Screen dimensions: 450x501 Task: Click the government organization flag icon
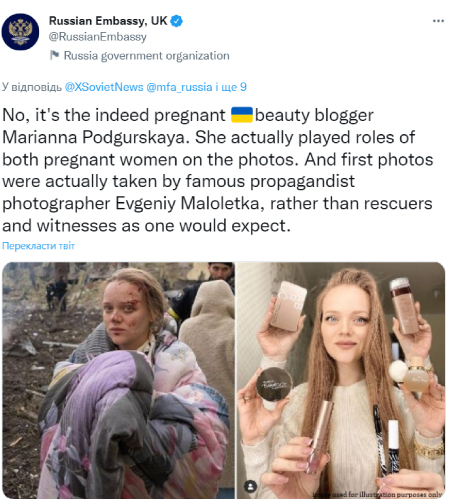(54, 55)
